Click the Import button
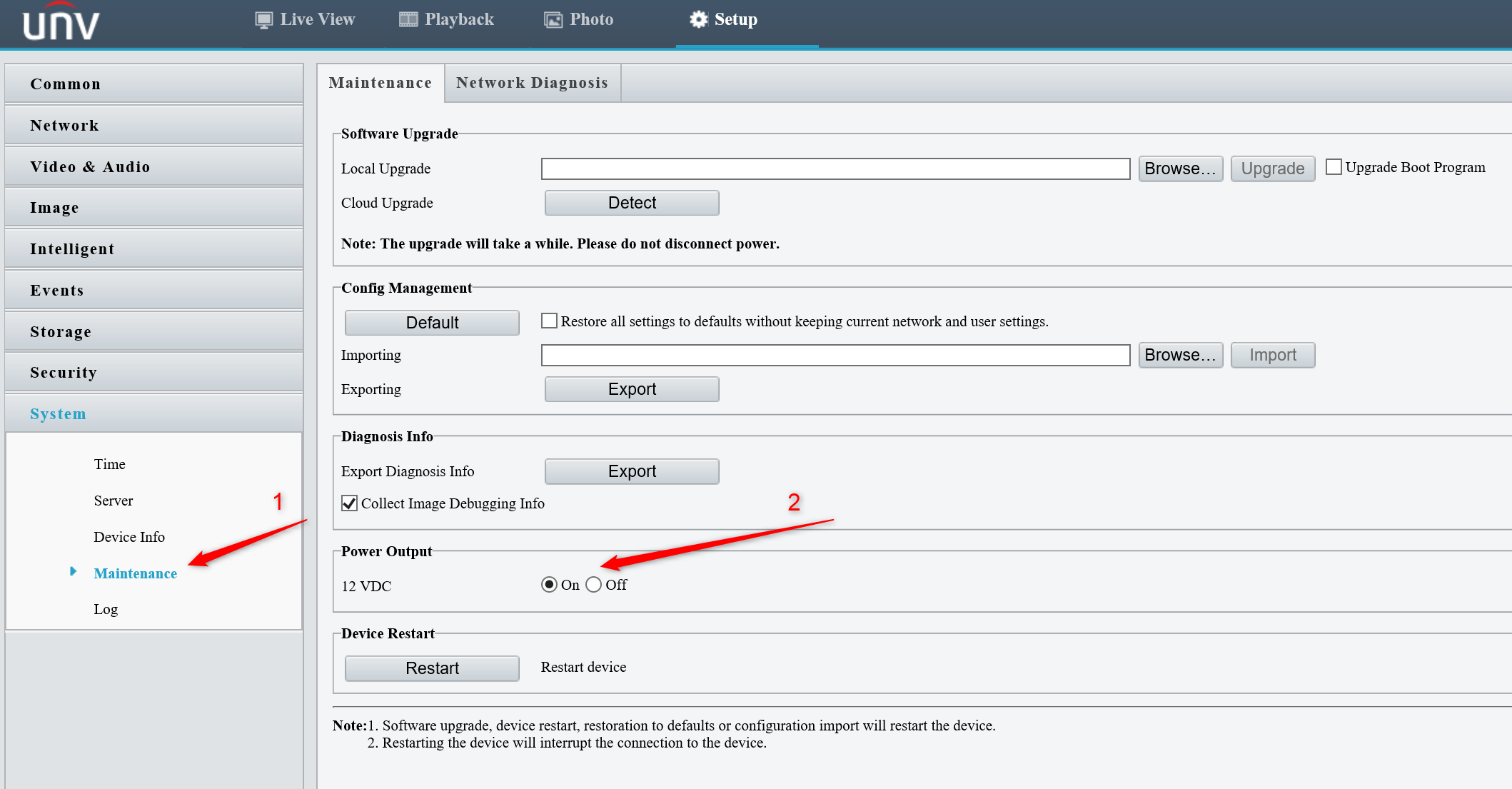This screenshot has width=1512, height=789. [x=1273, y=355]
